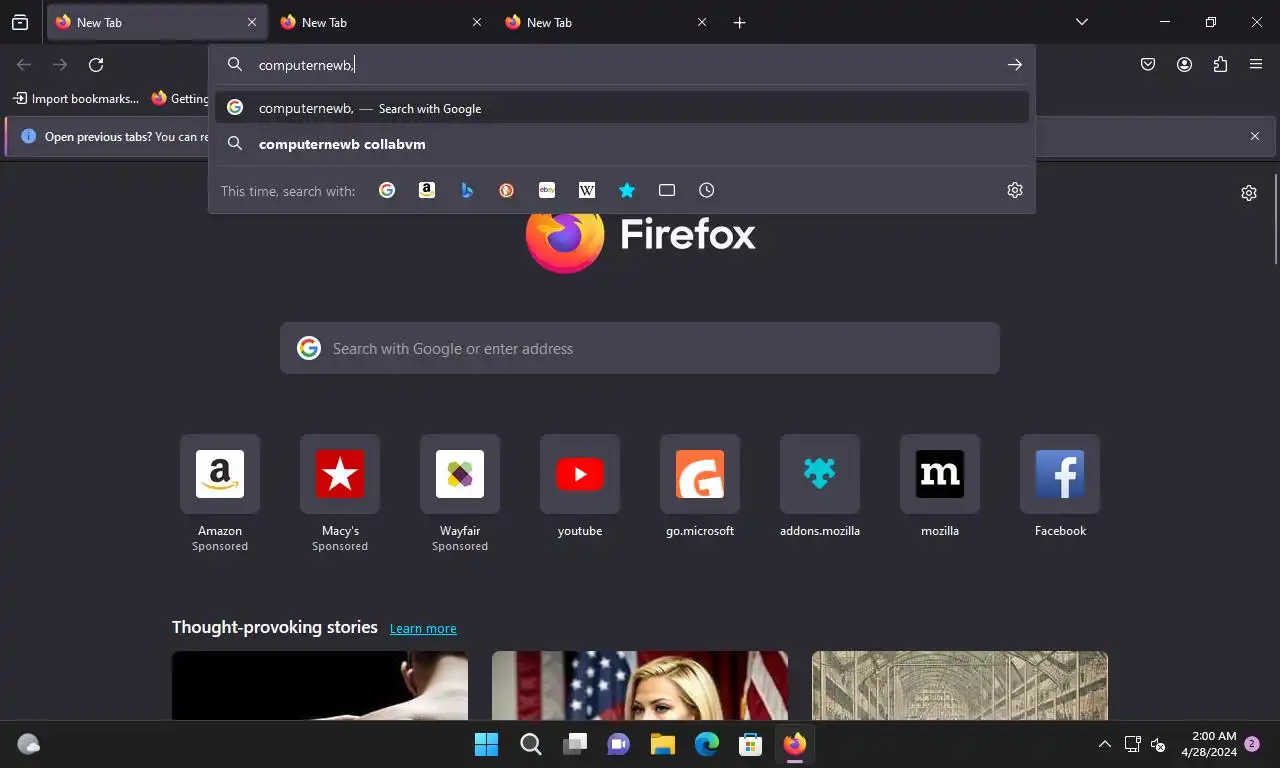Open search settings gear in URL dropdown
This screenshot has width=1280, height=768.
pos(1015,190)
